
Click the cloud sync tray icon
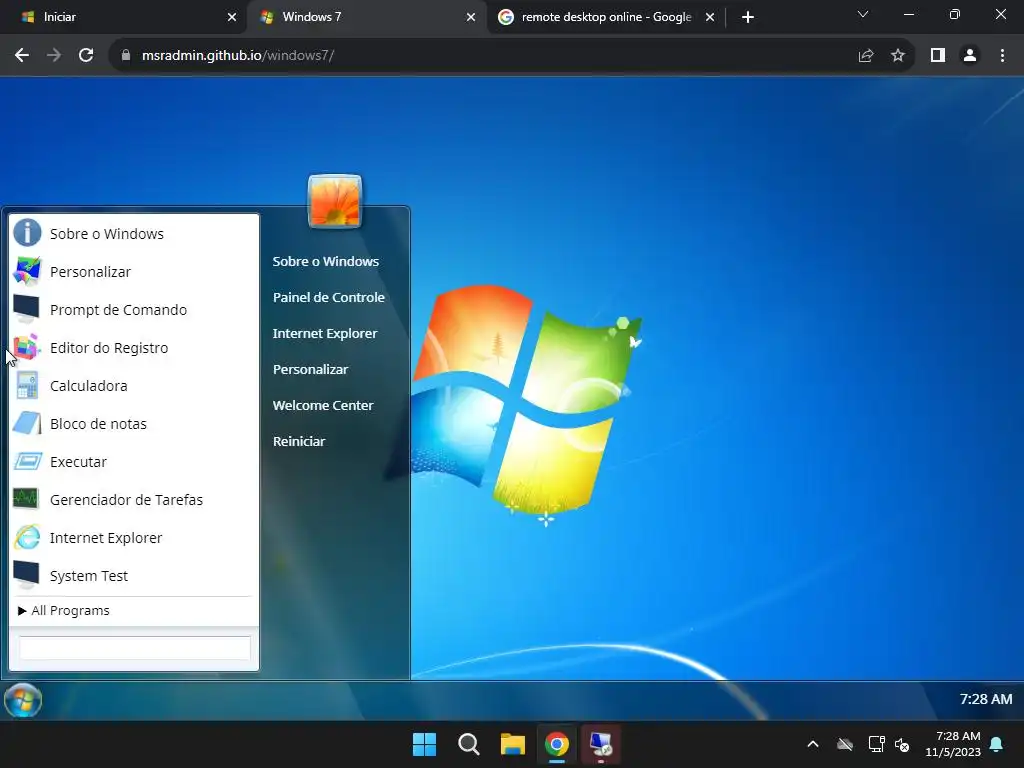845,744
